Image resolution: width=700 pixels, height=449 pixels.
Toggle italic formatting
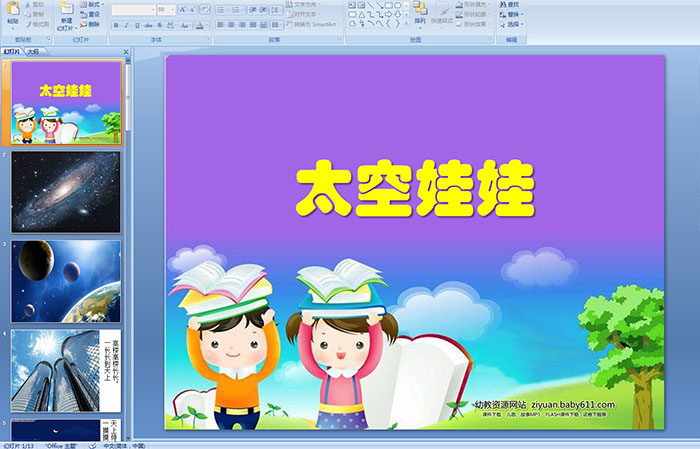coord(126,25)
